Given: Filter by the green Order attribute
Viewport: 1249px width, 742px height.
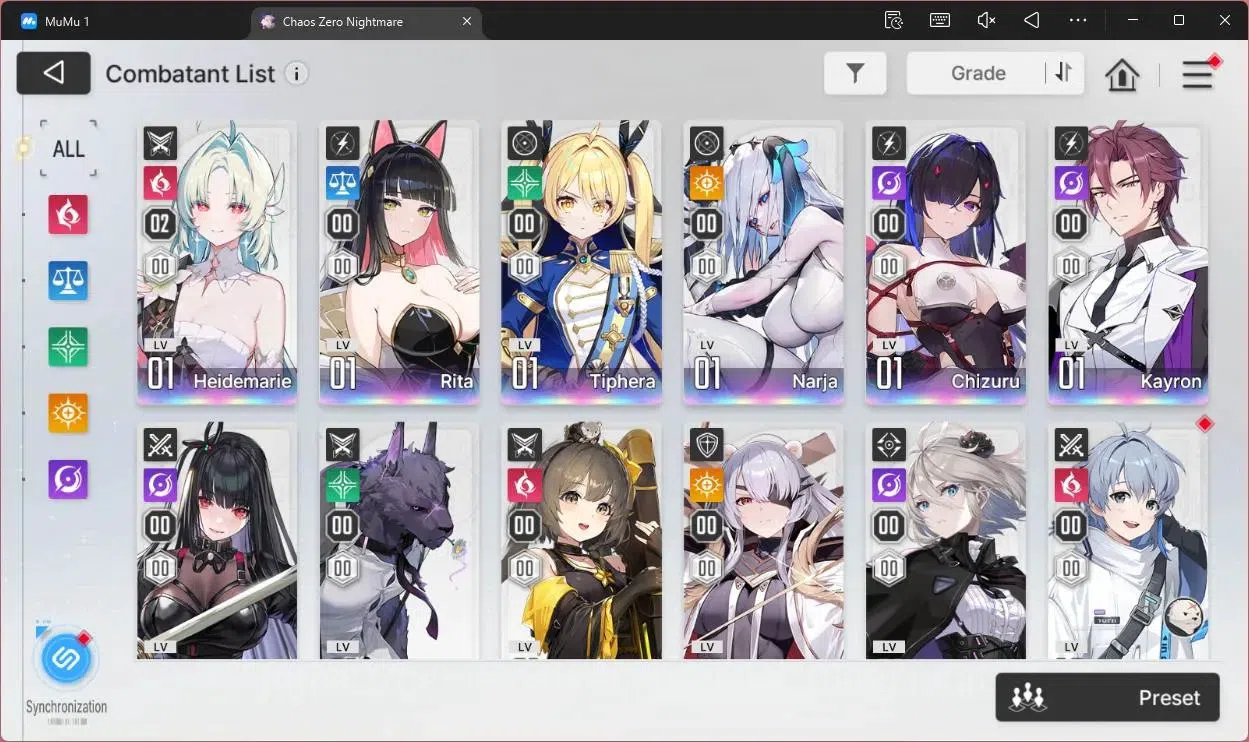Looking at the screenshot, I should pos(69,347).
